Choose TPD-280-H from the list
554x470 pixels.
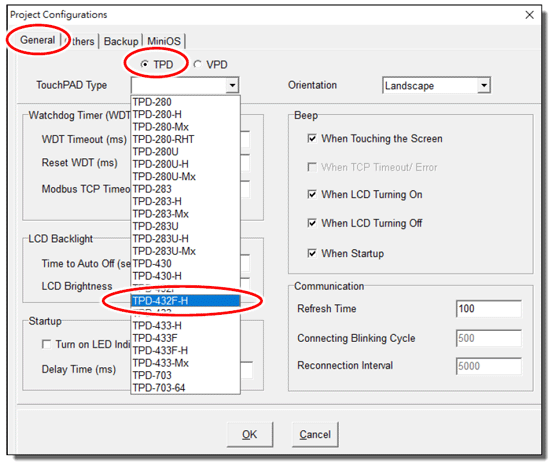(185, 114)
